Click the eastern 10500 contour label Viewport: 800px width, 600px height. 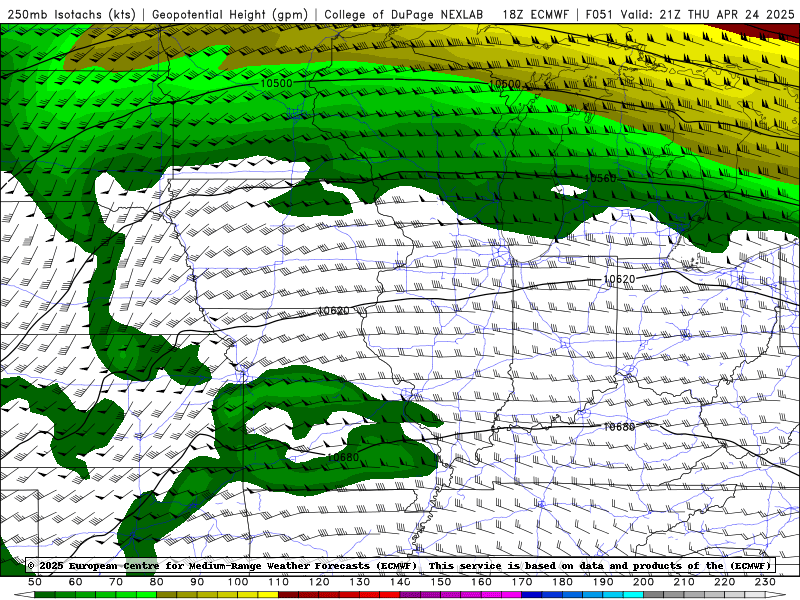[505, 84]
